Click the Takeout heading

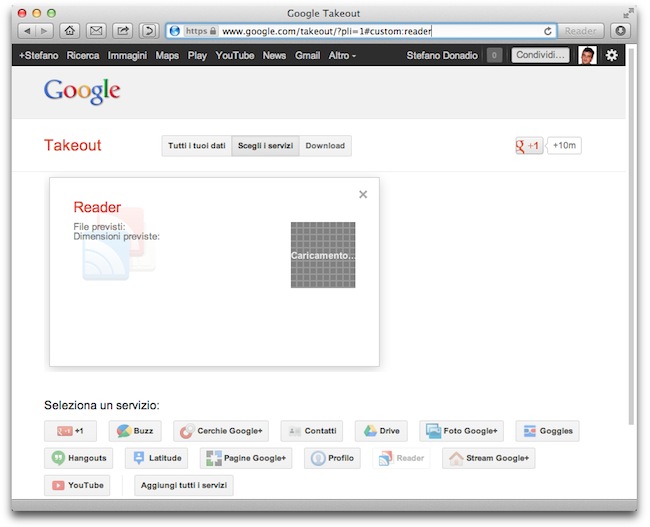click(73, 146)
